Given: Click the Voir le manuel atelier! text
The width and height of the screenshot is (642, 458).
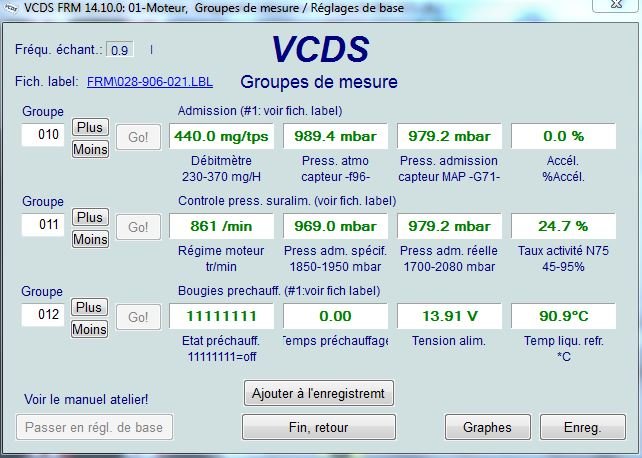Looking at the screenshot, I should 86,399.
